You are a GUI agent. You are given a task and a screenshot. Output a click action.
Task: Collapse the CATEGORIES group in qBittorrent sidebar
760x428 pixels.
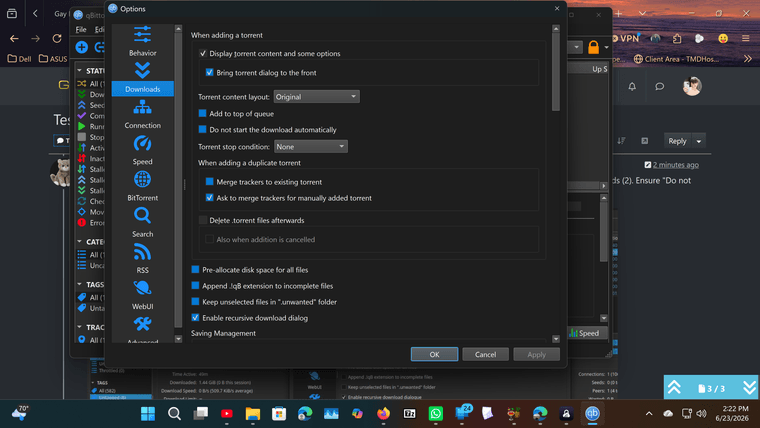79,241
